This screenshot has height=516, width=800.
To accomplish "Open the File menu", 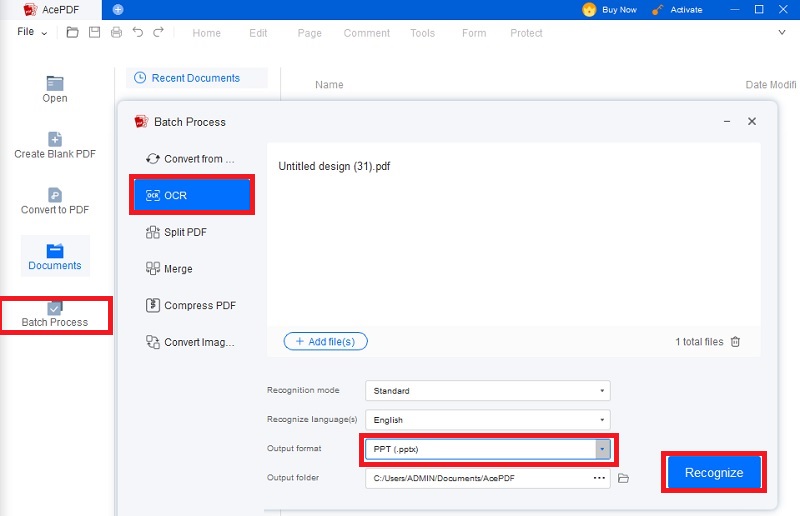I will [x=32, y=32].
